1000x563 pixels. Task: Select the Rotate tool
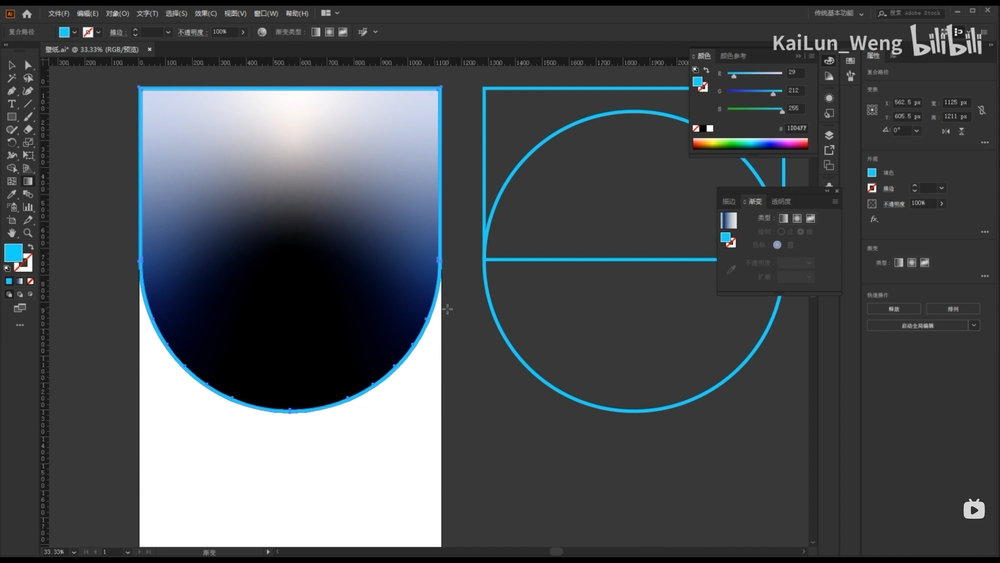11,143
